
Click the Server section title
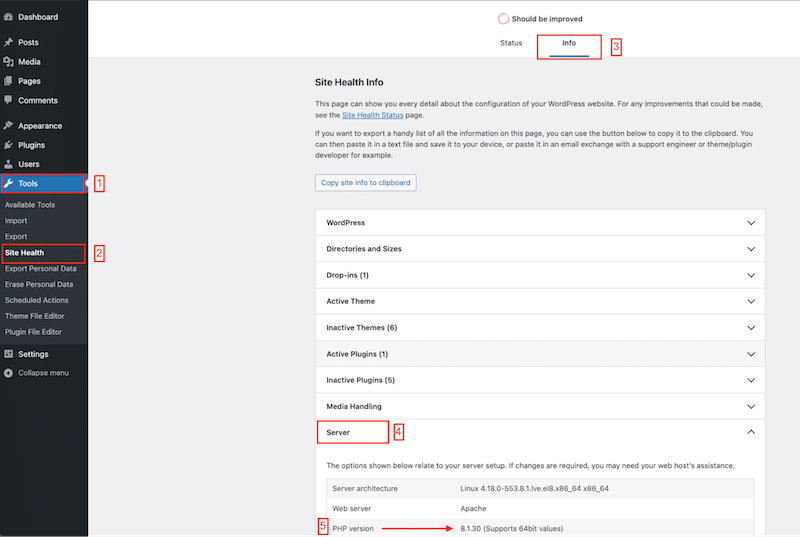(x=338, y=432)
